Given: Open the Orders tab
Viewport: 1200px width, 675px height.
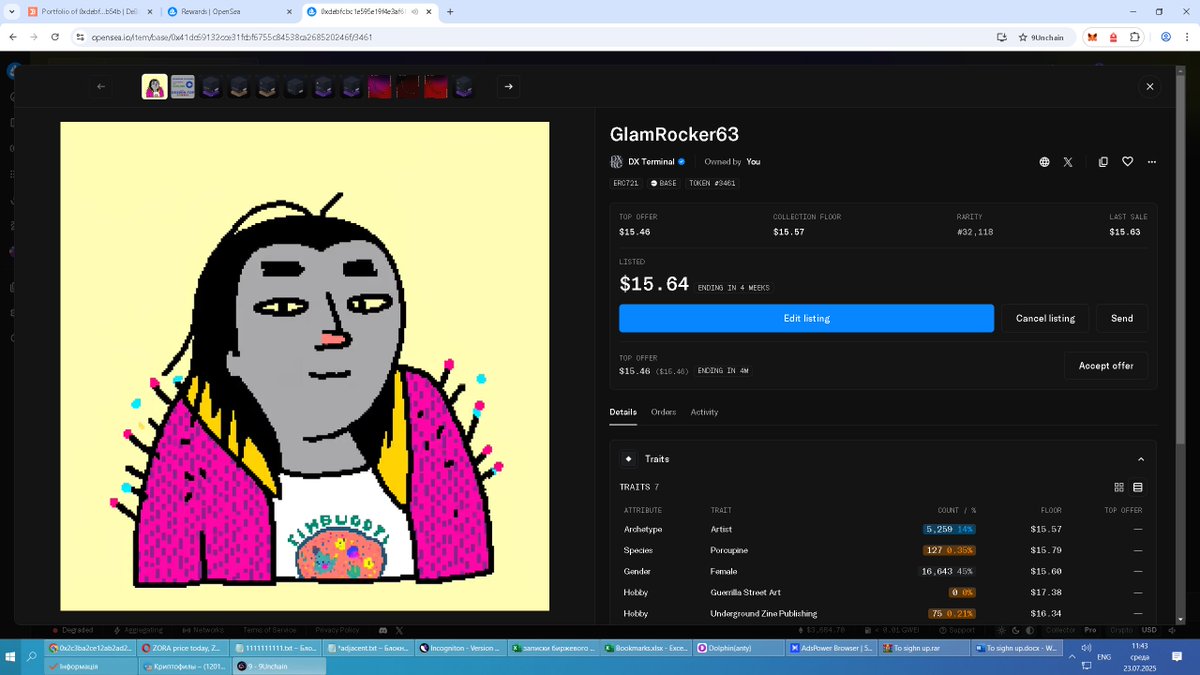Looking at the screenshot, I should (x=663, y=412).
